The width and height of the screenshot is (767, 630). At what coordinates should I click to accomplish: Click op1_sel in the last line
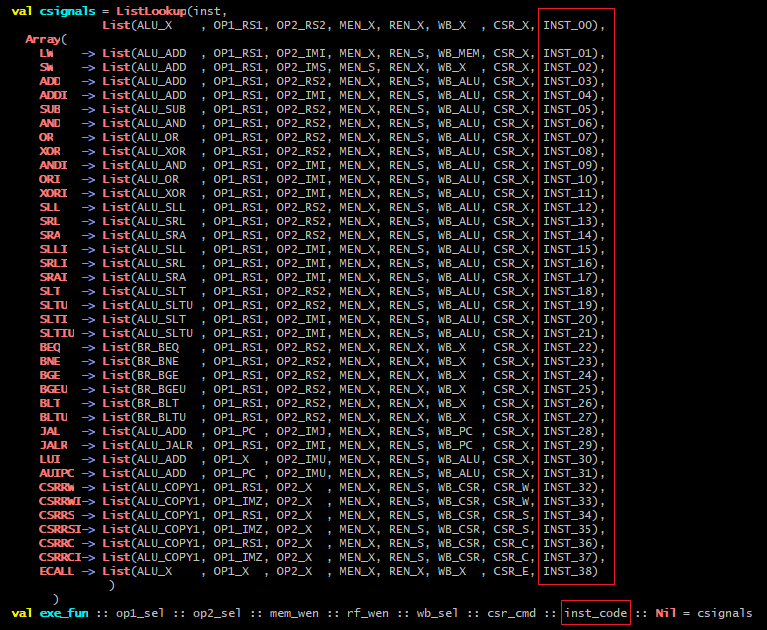click(140, 613)
